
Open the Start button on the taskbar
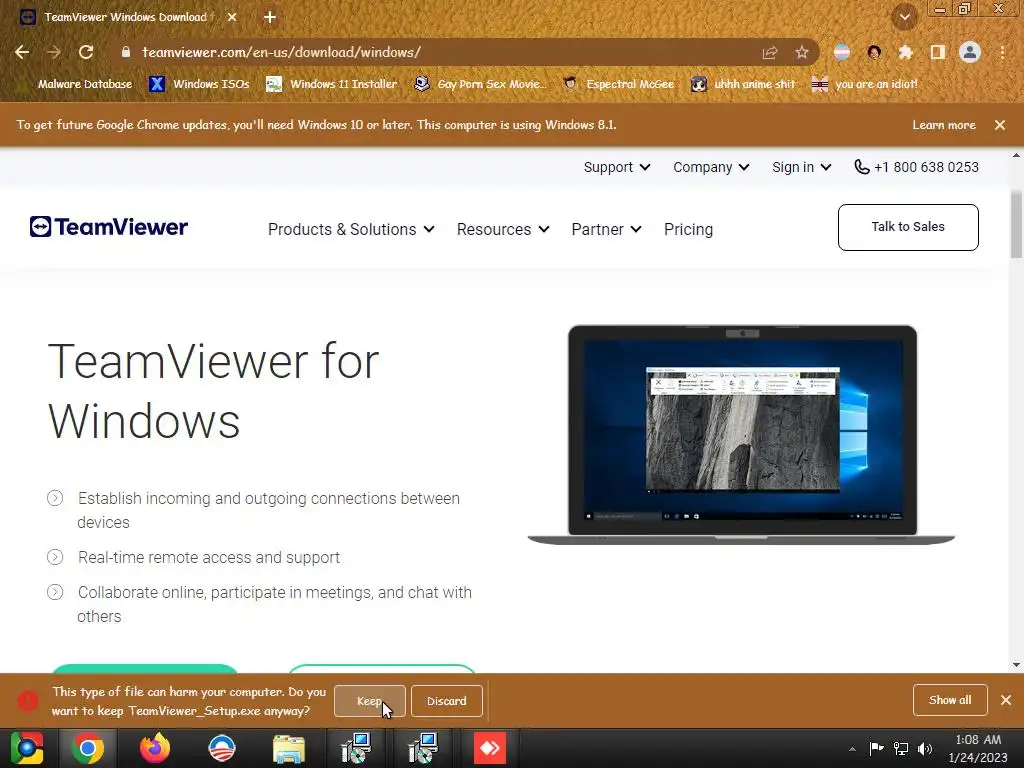(27, 748)
